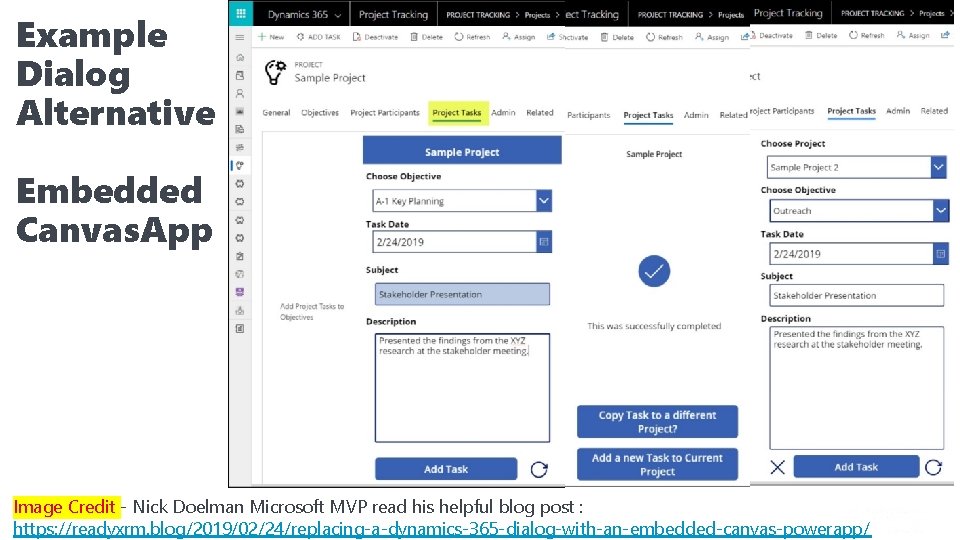Click Delete in the left screenshot toolbar

(427, 37)
